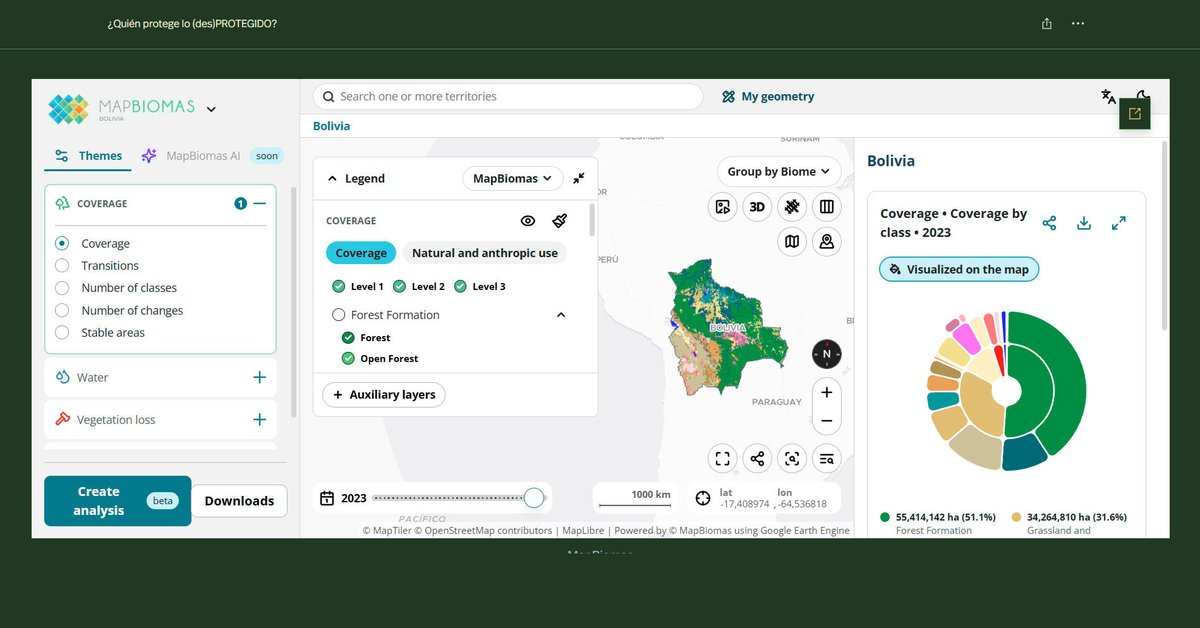Open the basemap selection icon
The width and height of the screenshot is (1200, 628).
pos(792,241)
